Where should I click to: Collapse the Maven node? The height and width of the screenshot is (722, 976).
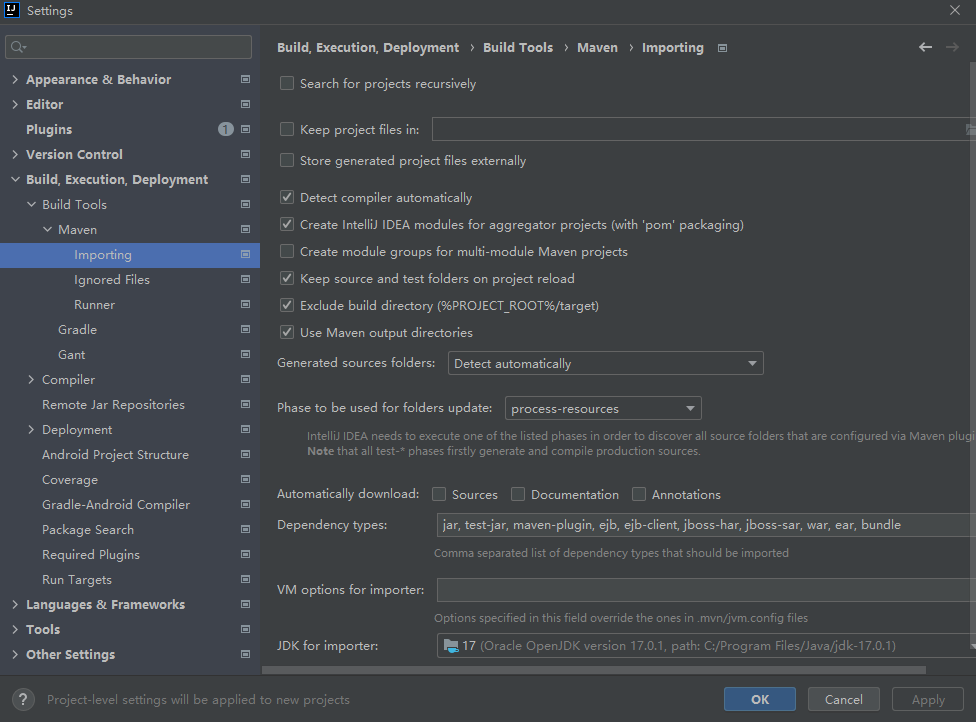[x=47, y=229]
